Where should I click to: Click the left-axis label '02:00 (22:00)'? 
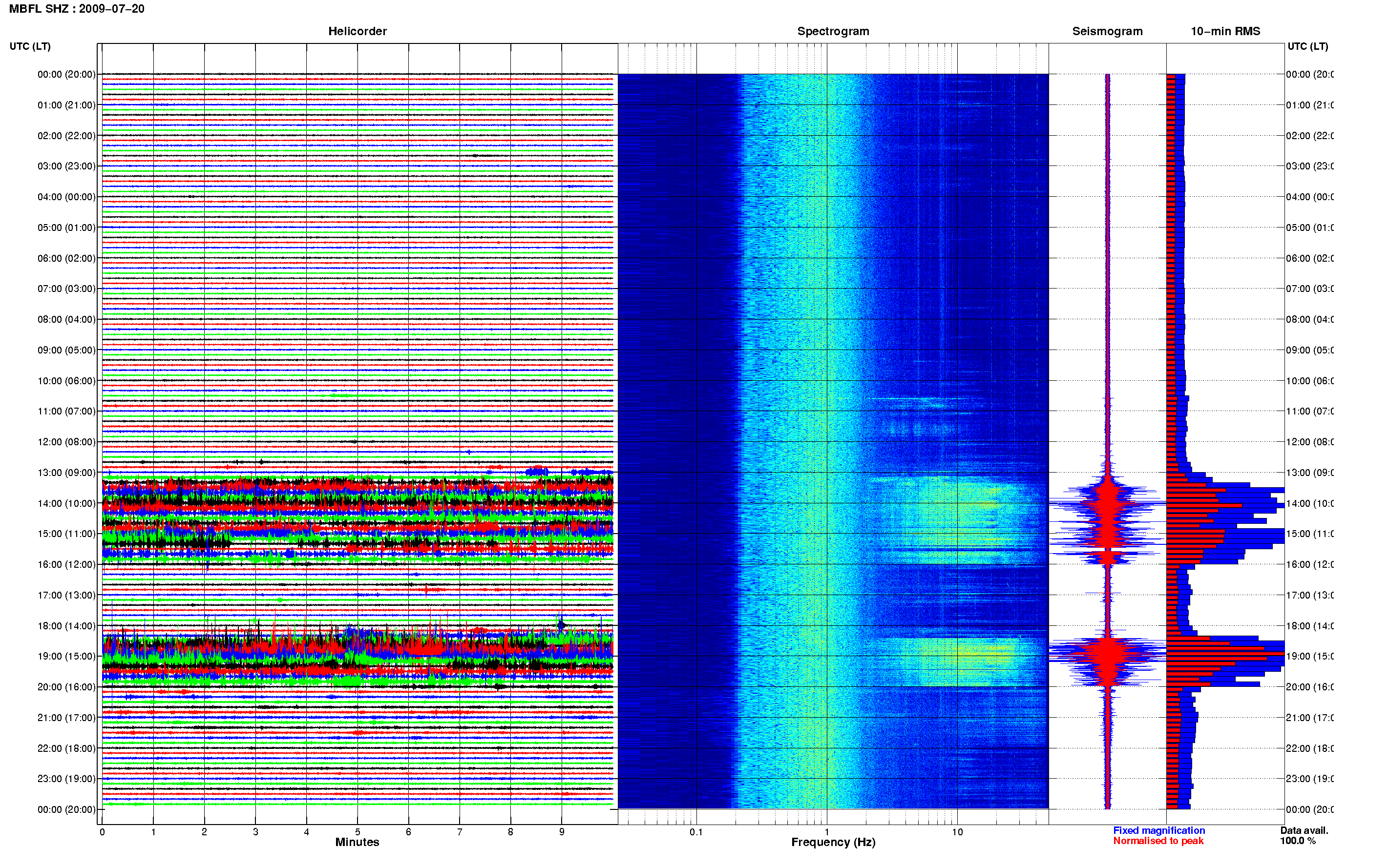66,136
